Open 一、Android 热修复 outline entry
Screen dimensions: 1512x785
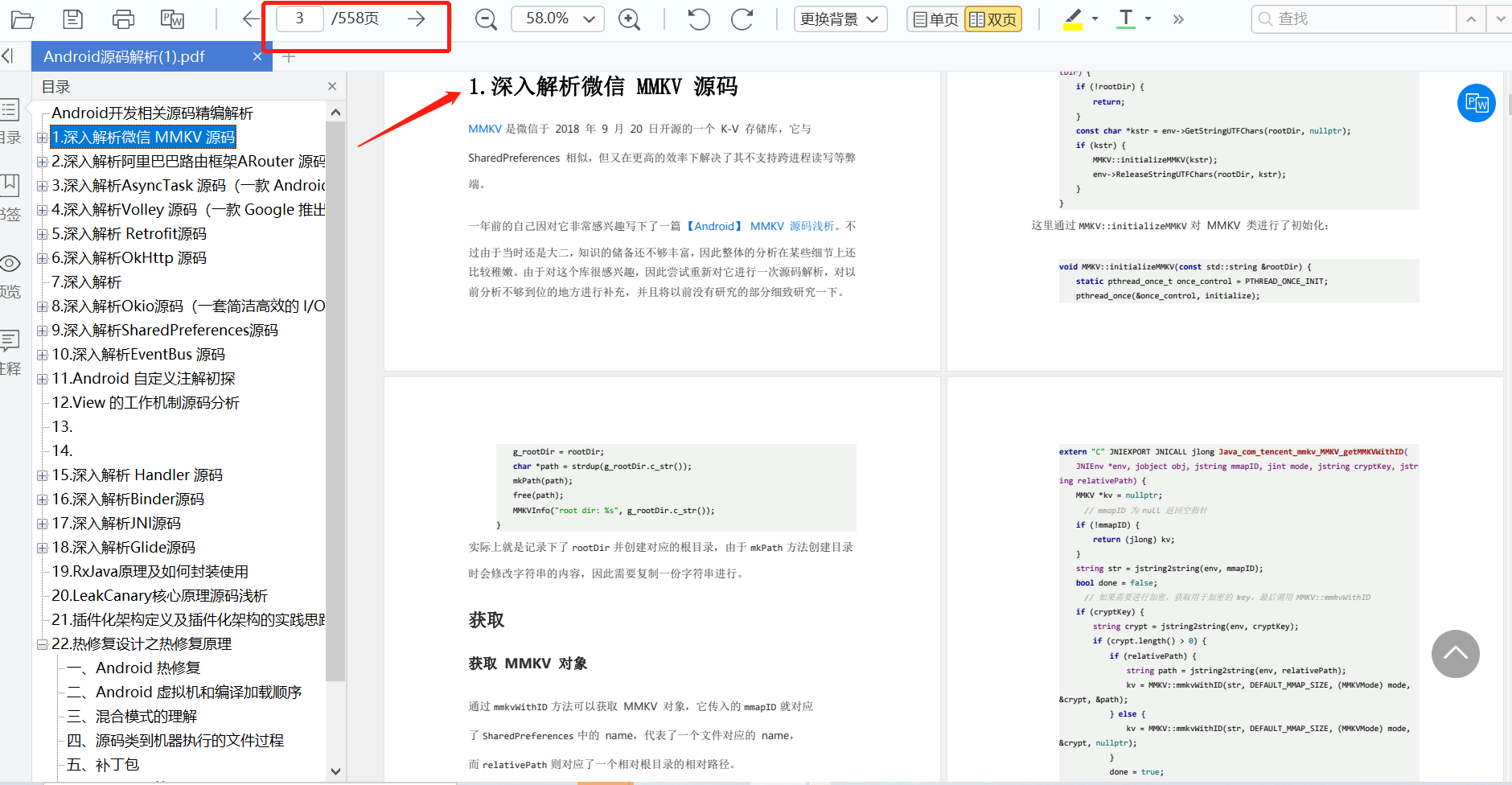pos(134,668)
